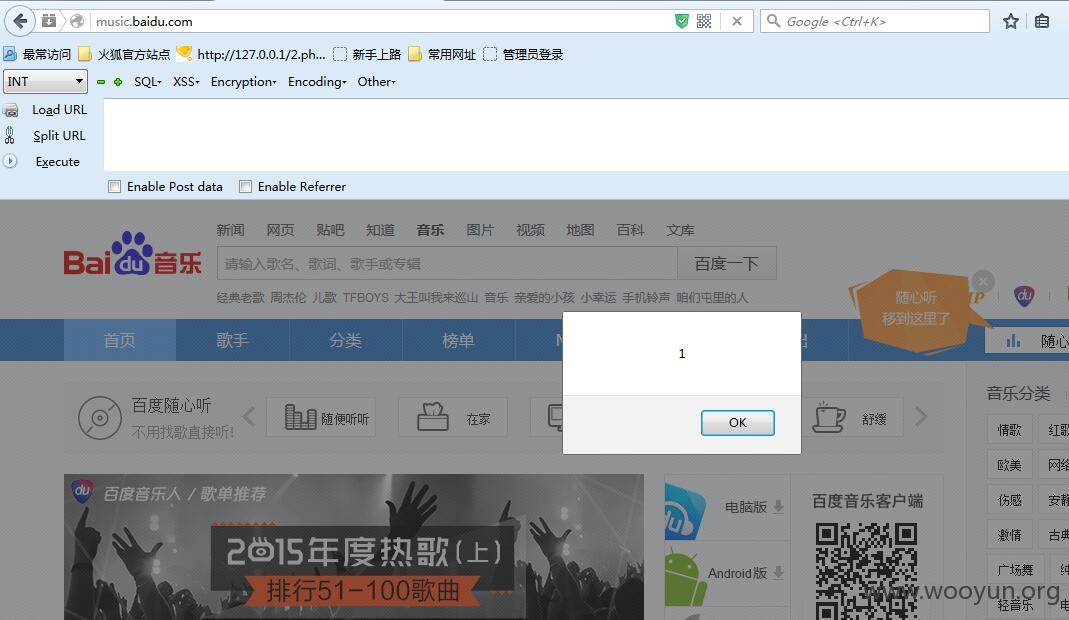Click the 随便听听 mood card

[x=320, y=417]
